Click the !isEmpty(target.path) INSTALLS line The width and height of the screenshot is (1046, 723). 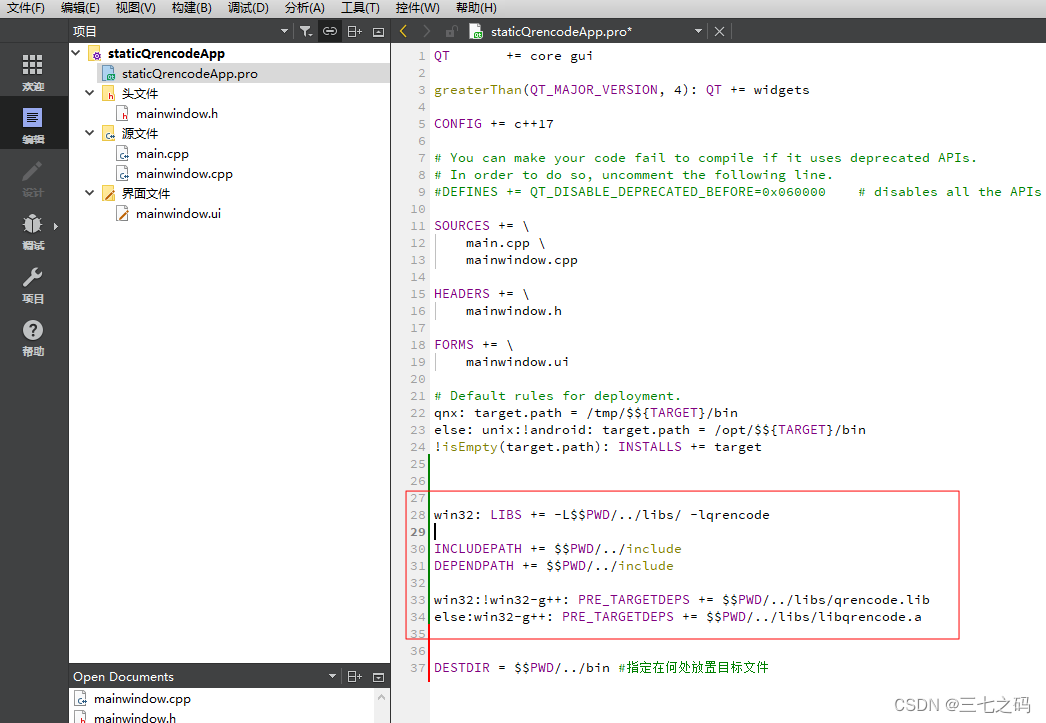click(x=597, y=447)
